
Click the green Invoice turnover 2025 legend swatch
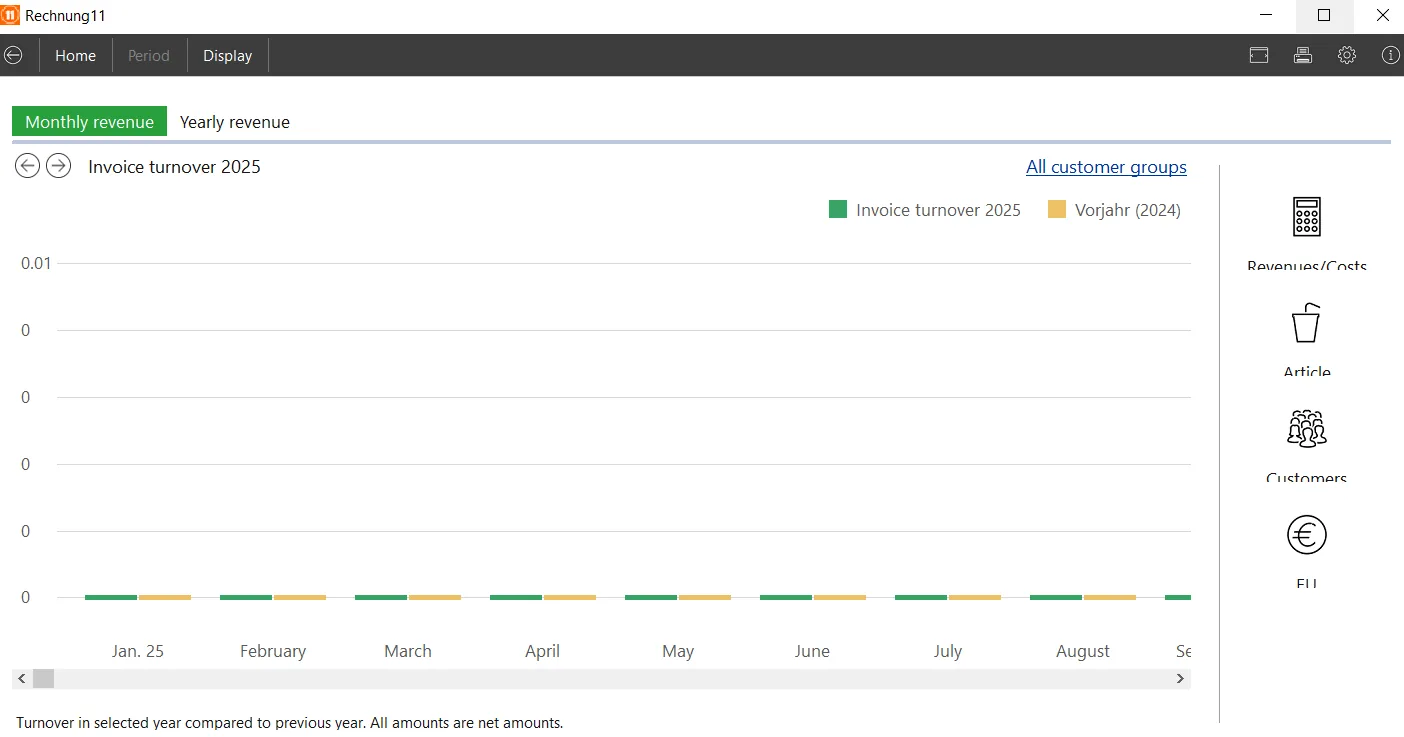click(838, 210)
